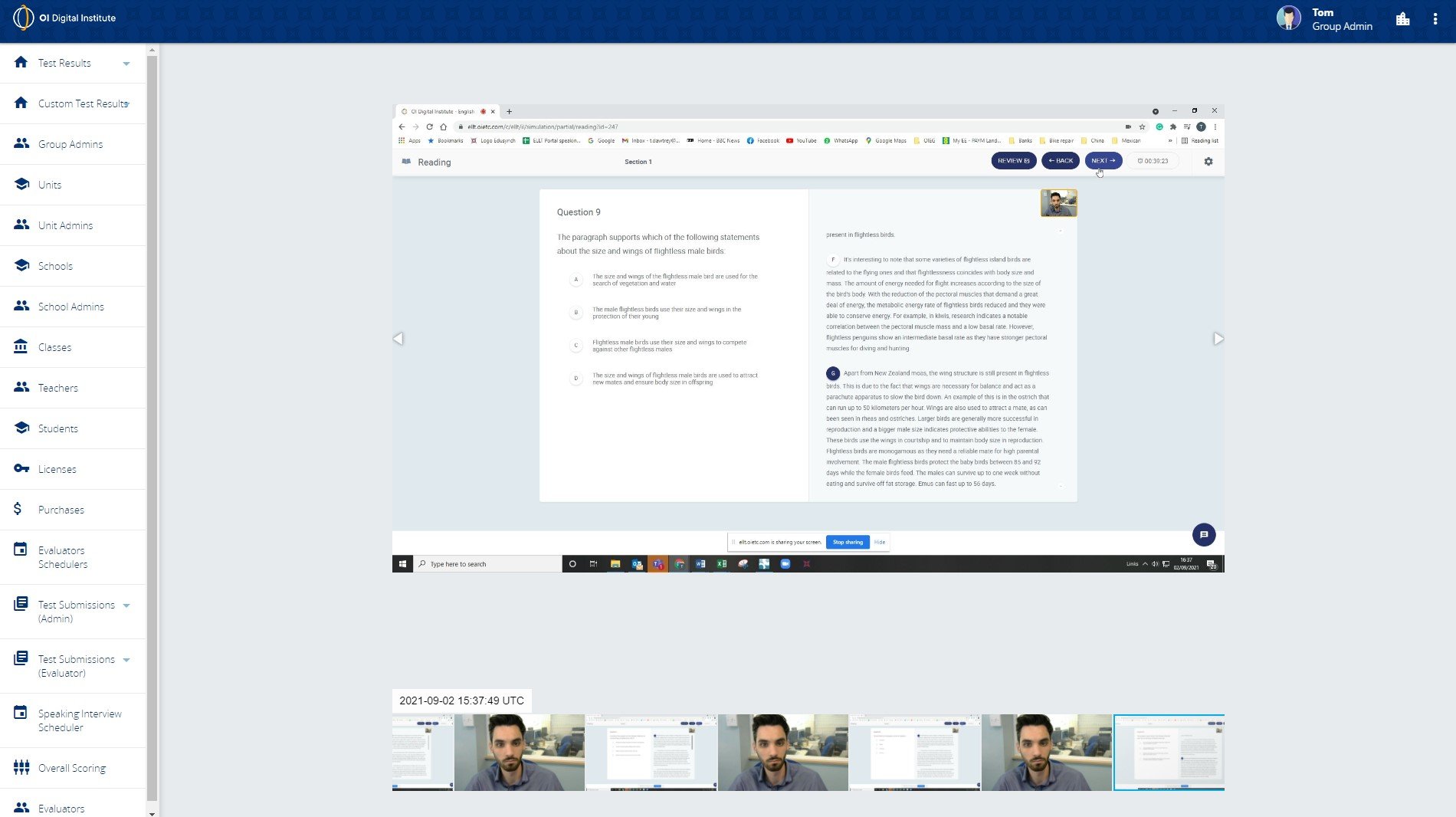Select answer option A radio button

pos(576,280)
